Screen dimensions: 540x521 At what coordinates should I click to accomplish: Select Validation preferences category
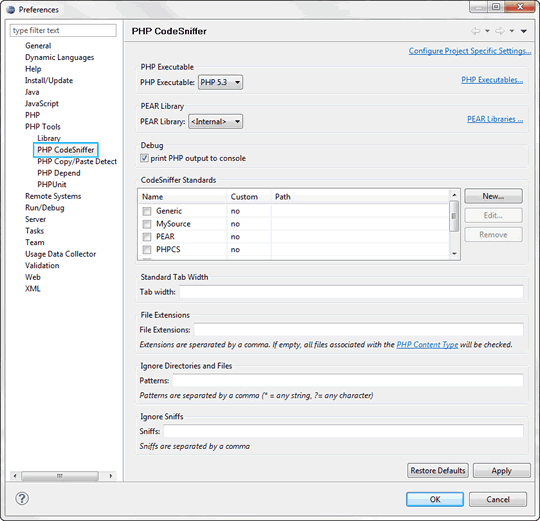coord(42,265)
